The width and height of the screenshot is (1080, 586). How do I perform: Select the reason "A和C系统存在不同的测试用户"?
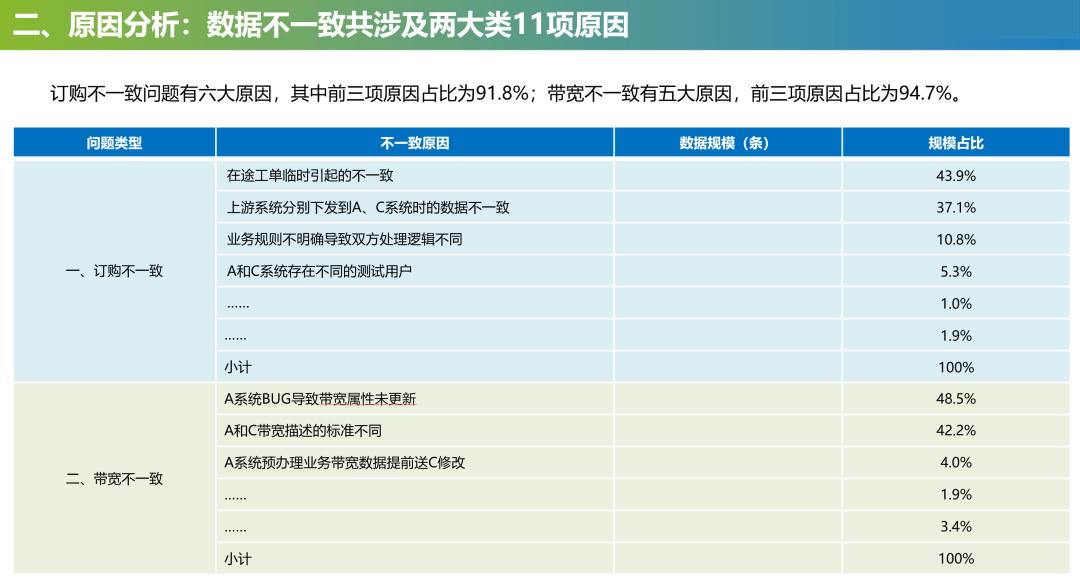[x=319, y=271]
